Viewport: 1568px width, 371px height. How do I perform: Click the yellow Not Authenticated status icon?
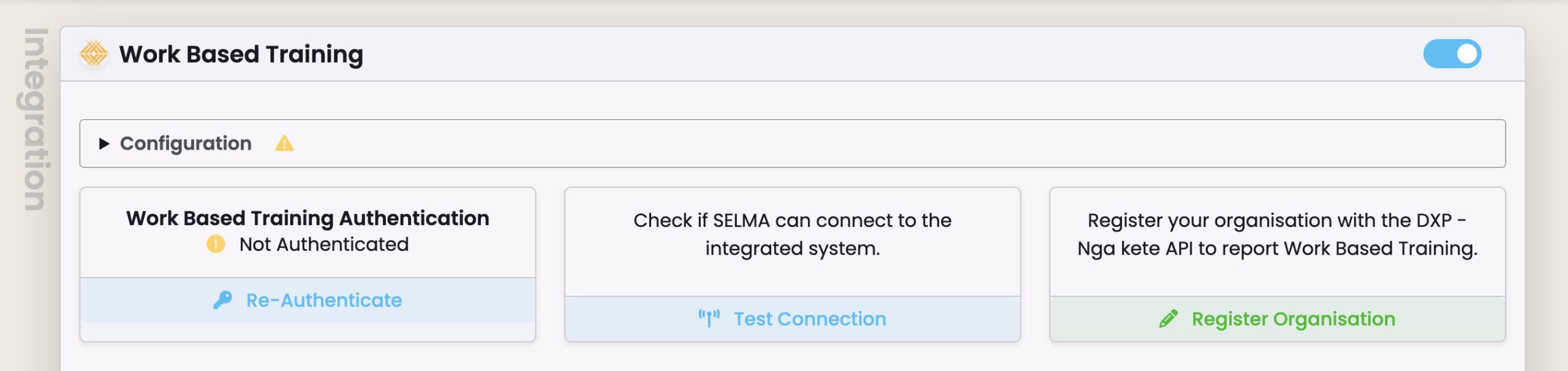(x=216, y=244)
